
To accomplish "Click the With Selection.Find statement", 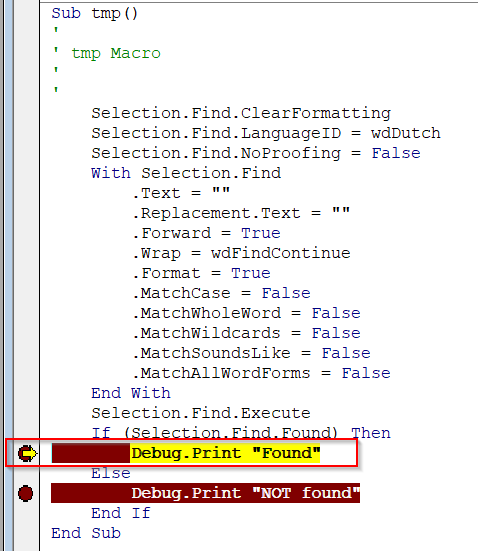I will (x=186, y=173).
